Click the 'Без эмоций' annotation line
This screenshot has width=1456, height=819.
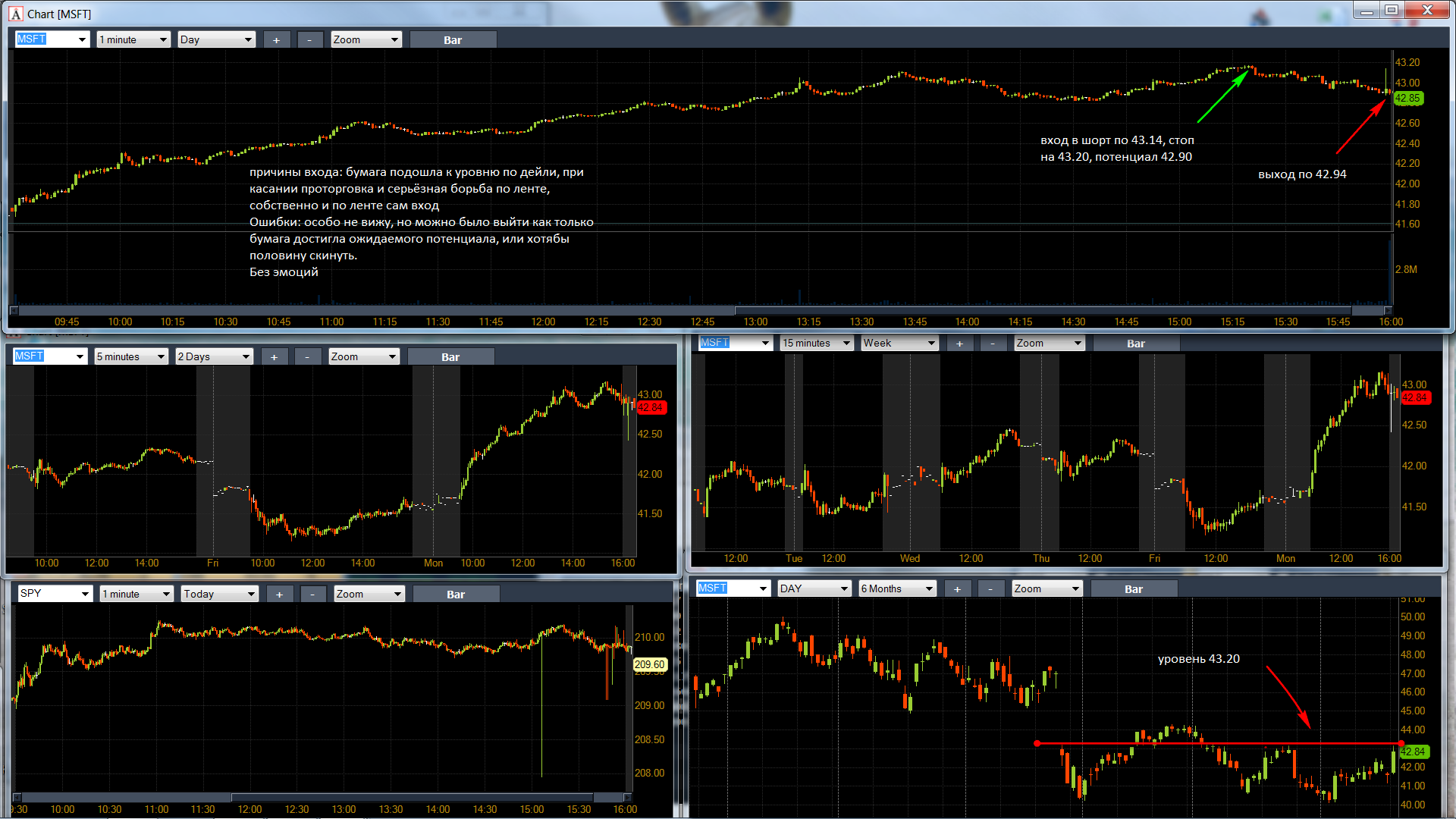[x=284, y=271]
